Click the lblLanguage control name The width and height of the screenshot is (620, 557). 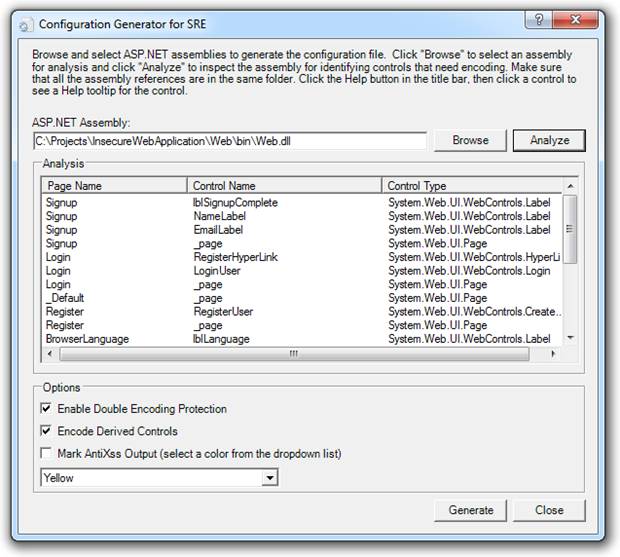coord(221,339)
